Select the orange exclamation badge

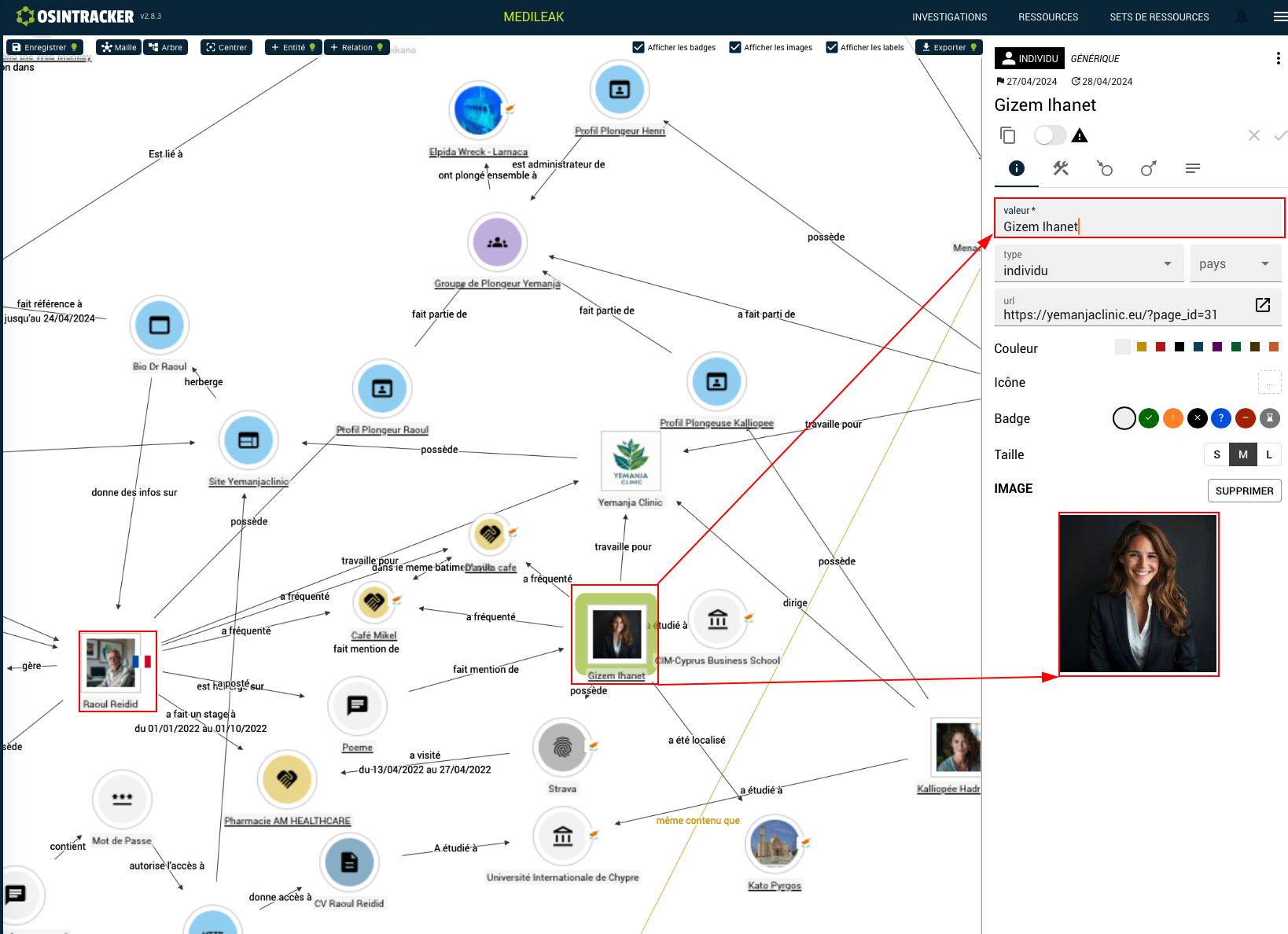click(x=1173, y=418)
